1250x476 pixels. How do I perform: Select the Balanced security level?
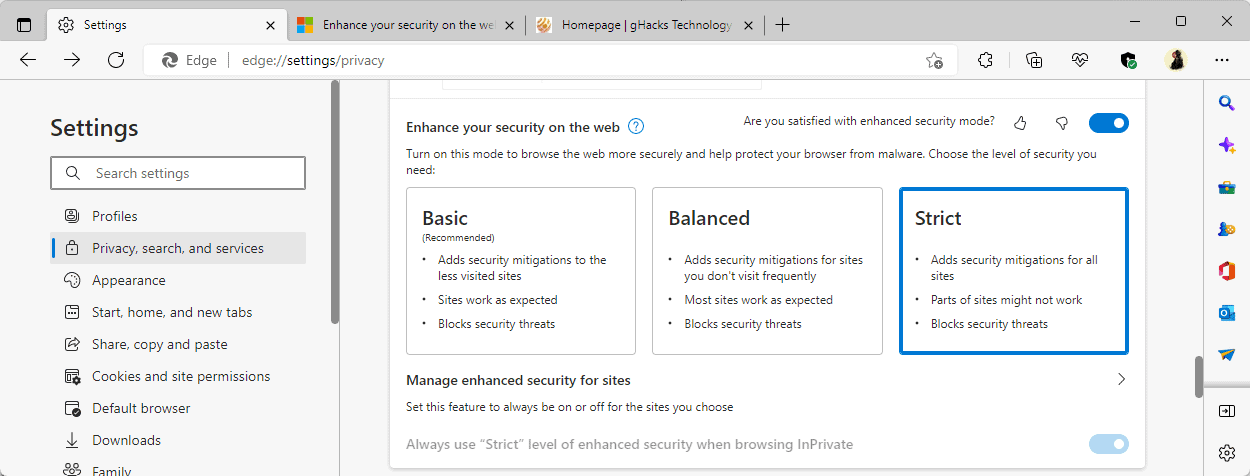[767, 271]
